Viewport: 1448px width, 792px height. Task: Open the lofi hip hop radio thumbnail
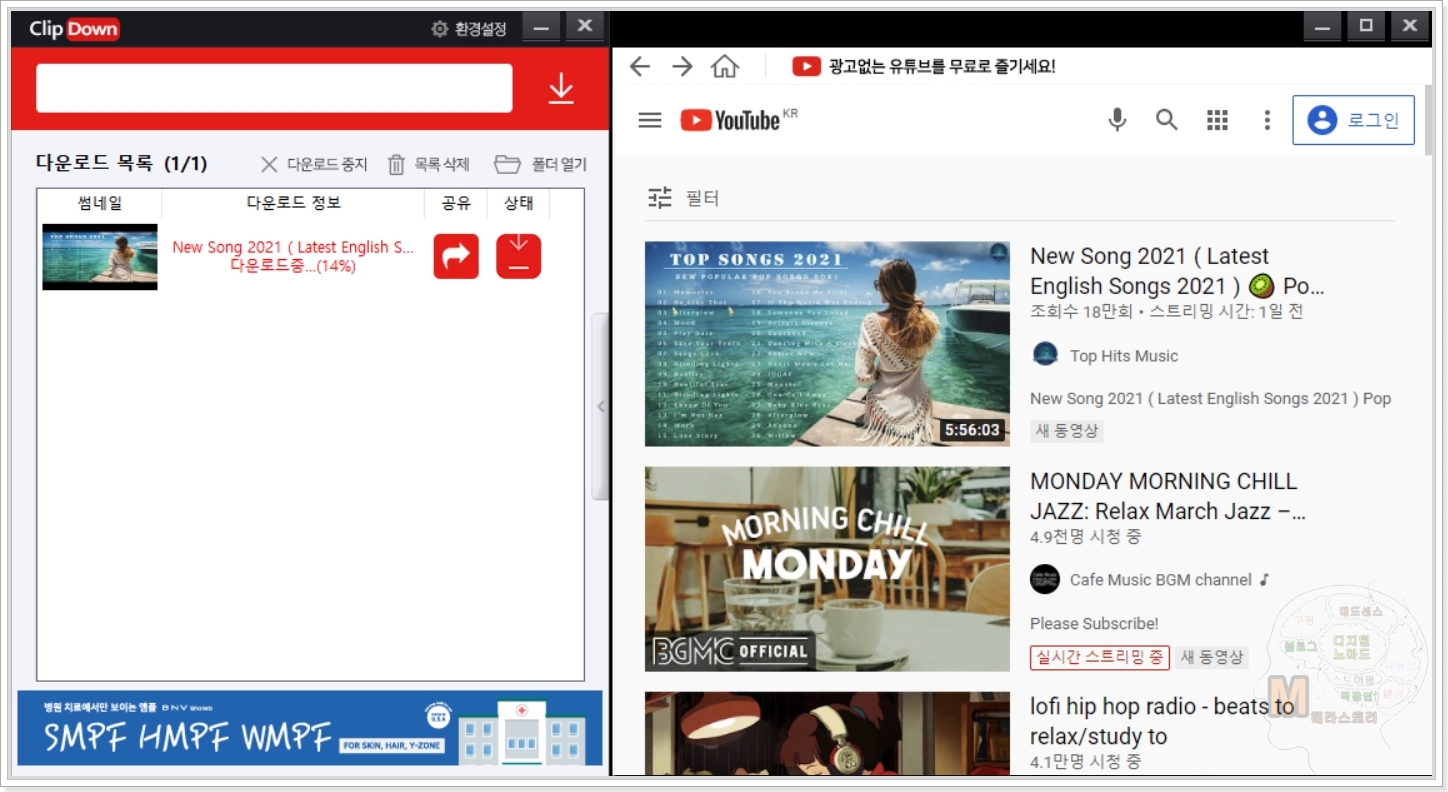tap(827, 733)
